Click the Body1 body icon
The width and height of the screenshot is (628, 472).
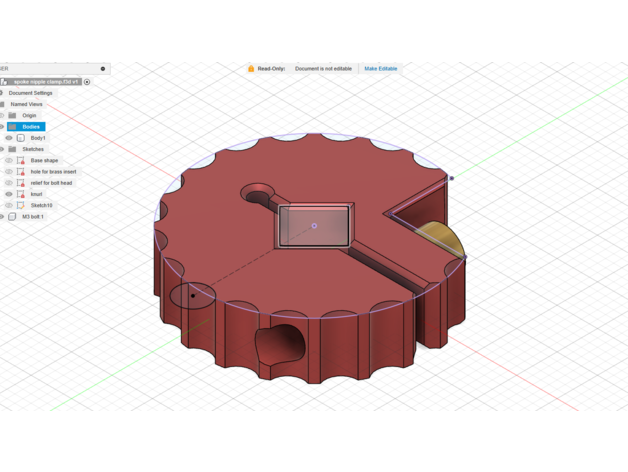(20, 138)
